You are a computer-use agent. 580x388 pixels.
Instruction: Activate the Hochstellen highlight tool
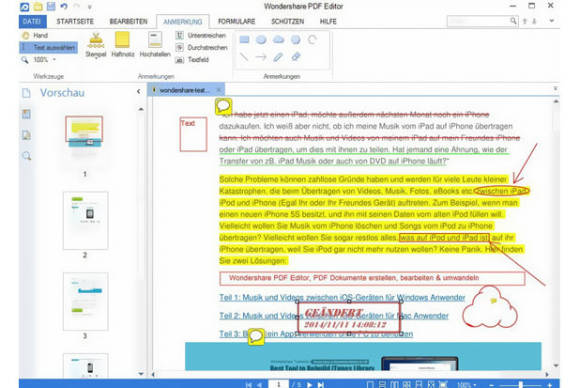click(x=155, y=44)
